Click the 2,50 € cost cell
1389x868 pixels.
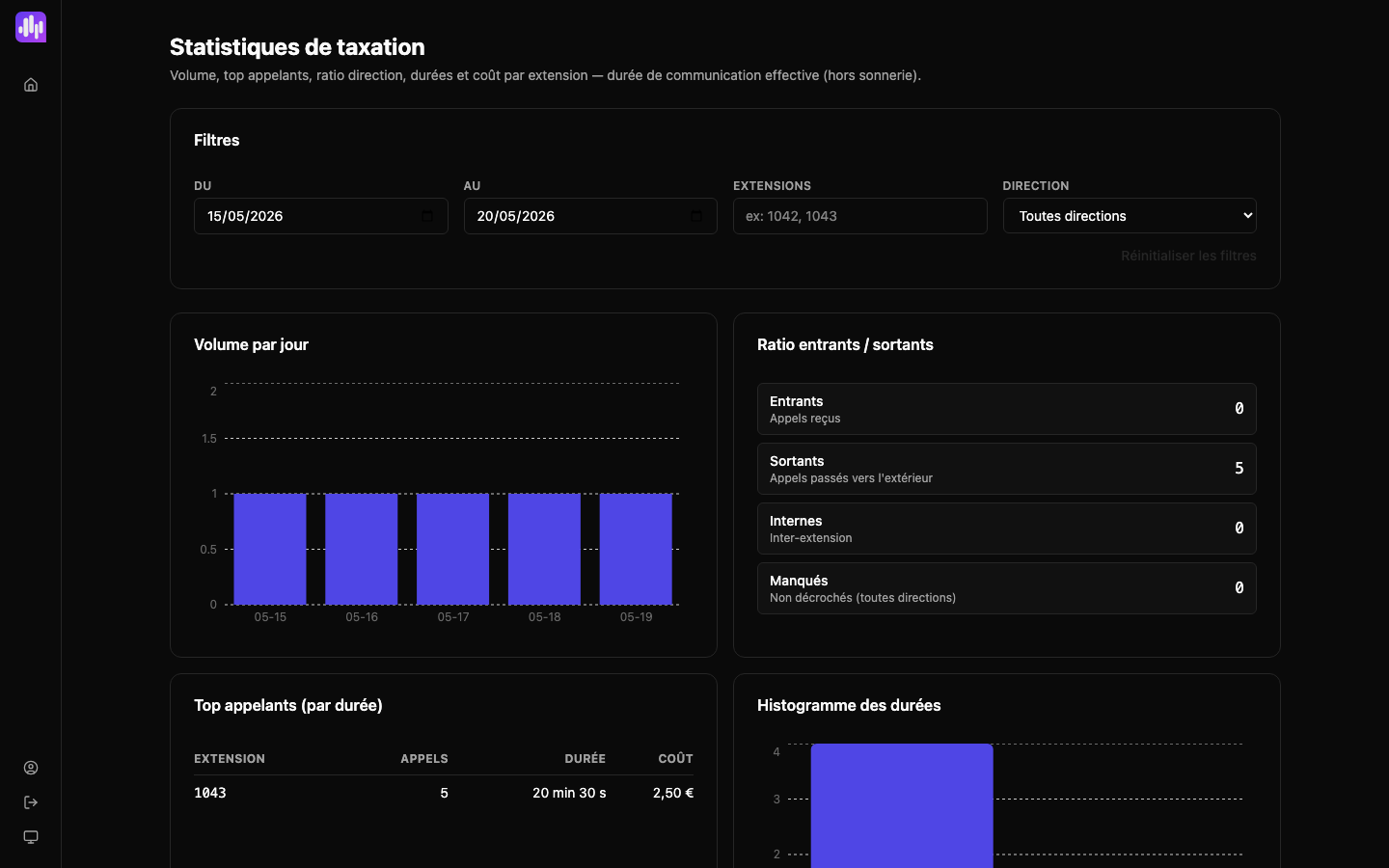[x=673, y=793]
